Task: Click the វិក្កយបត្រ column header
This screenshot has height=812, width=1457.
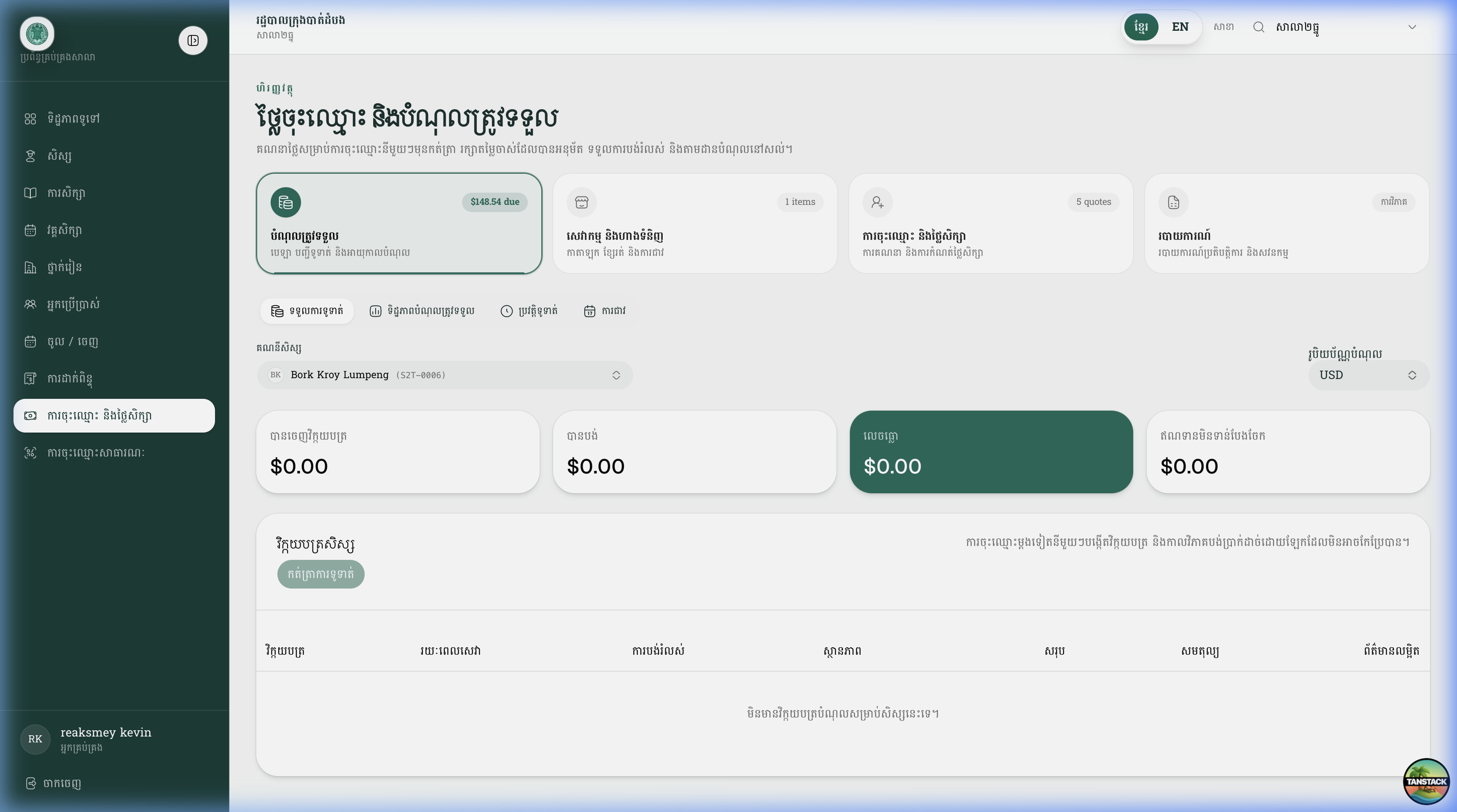Action: point(285,651)
